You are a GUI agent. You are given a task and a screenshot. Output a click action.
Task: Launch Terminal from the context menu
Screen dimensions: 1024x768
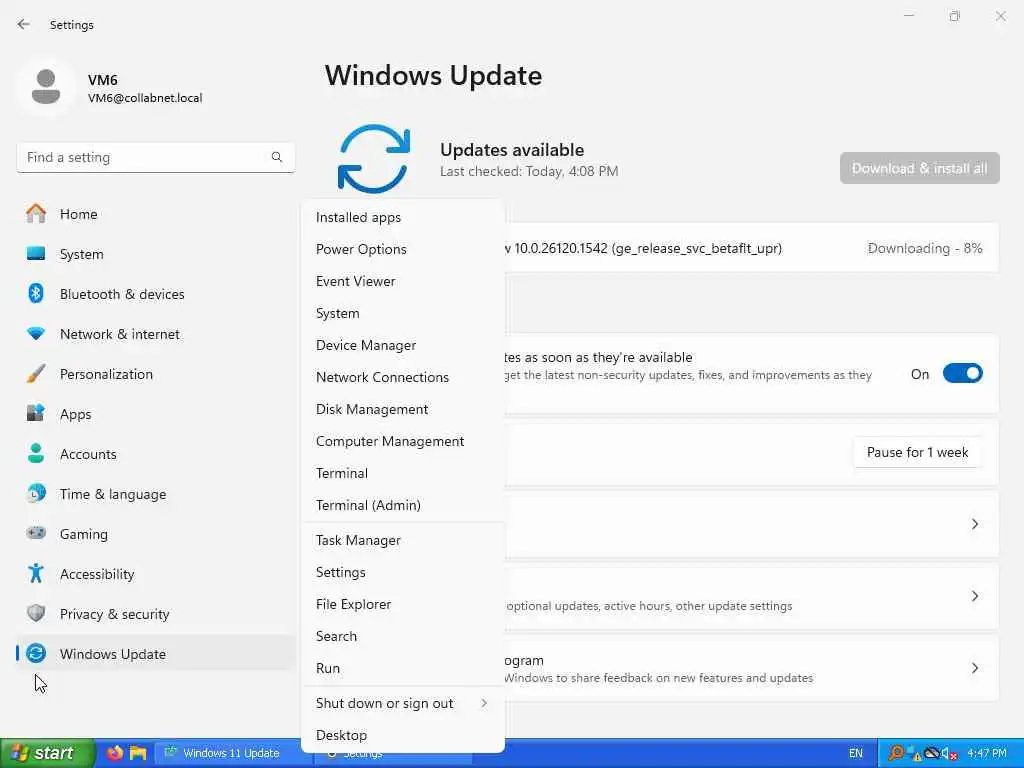403,473
